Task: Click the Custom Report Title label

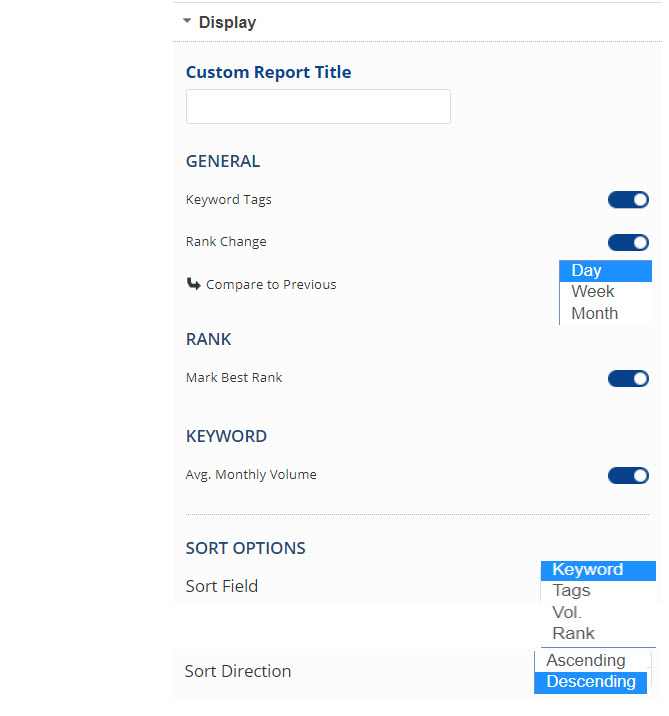Action: pyautogui.click(x=268, y=72)
